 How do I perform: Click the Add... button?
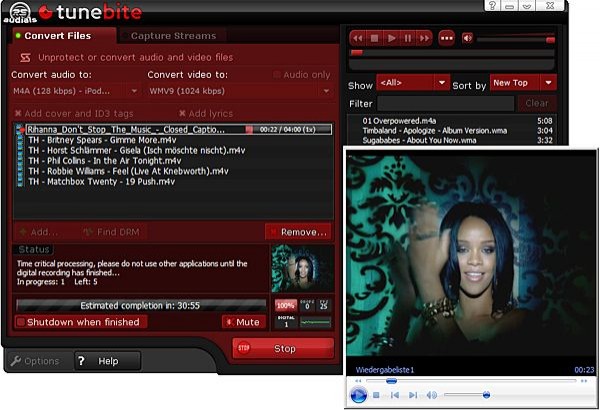point(39,232)
